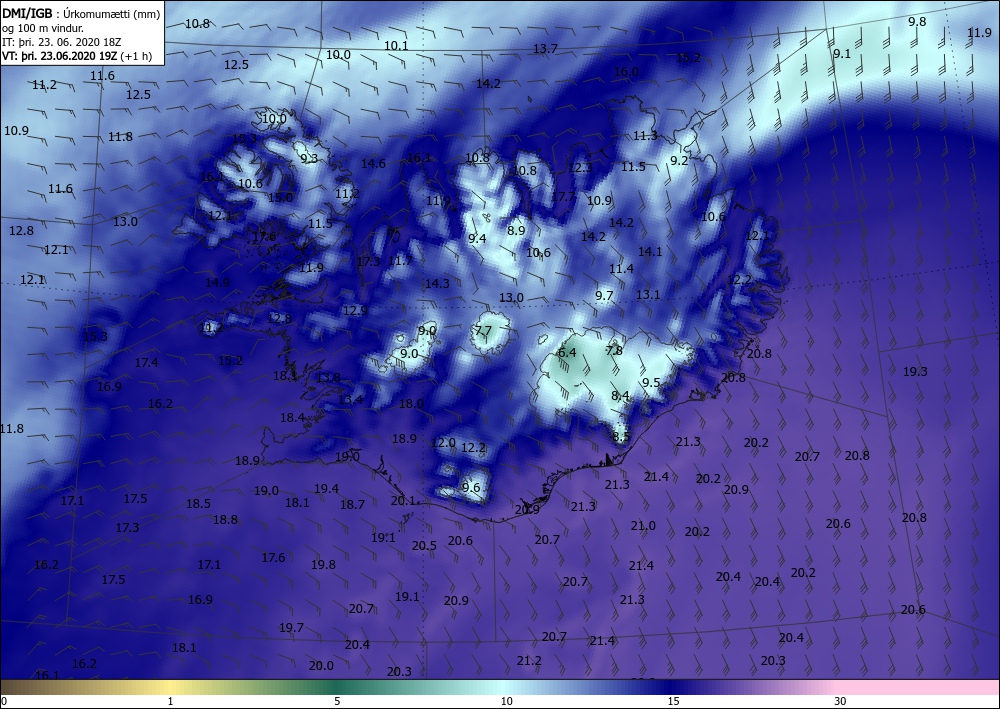
Task: Click the map value 20.0
Action: point(321,665)
